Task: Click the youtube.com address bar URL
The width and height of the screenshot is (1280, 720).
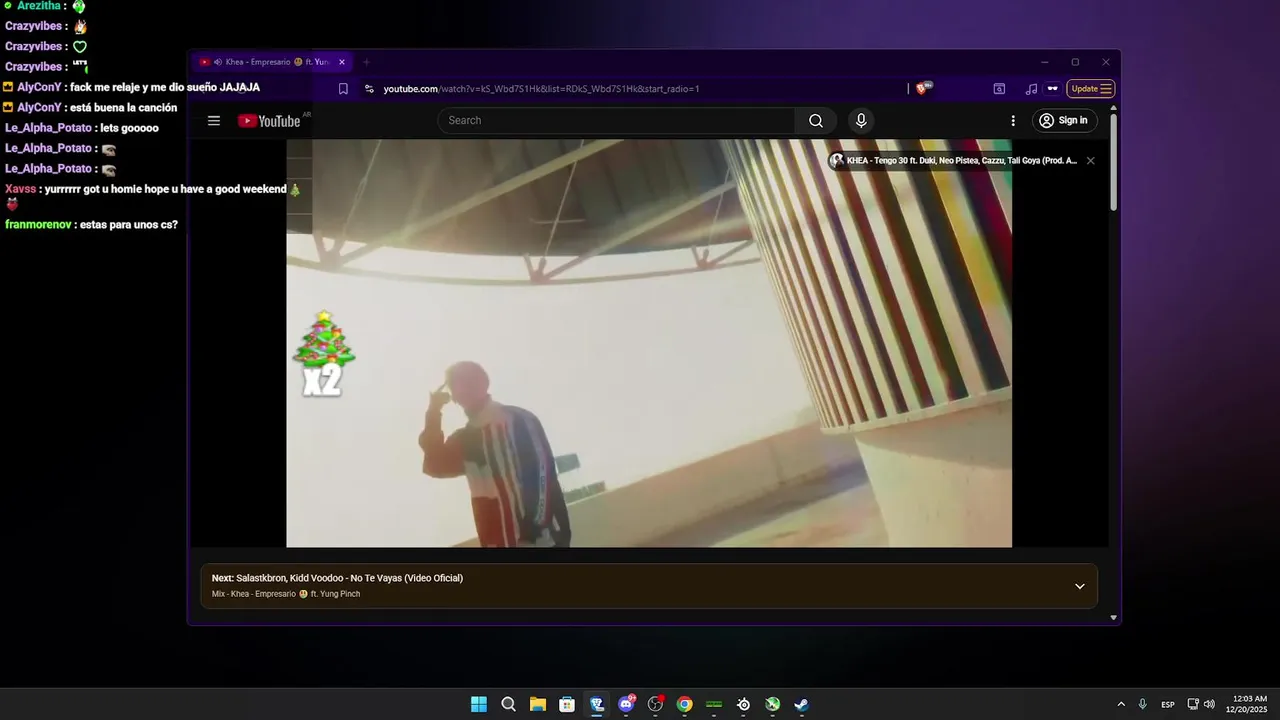Action: click(x=541, y=89)
